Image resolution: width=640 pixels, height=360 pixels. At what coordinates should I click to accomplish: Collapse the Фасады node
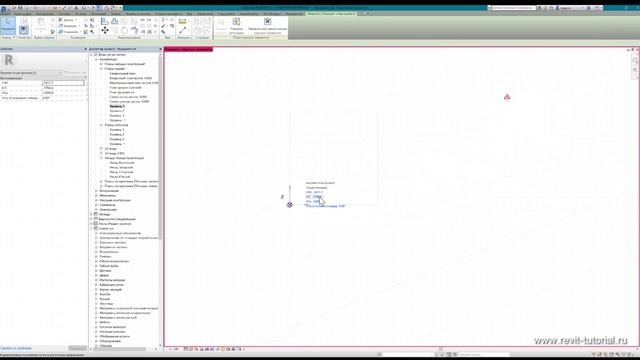(x=101, y=158)
